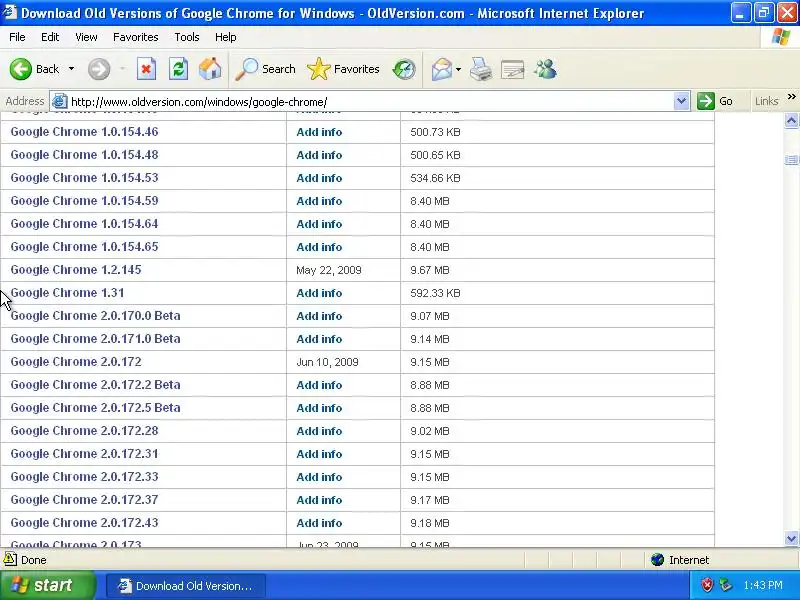Open the Mail button dropdown arrow
The height and width of the screenshot is (600, 800).
(458, 69)
